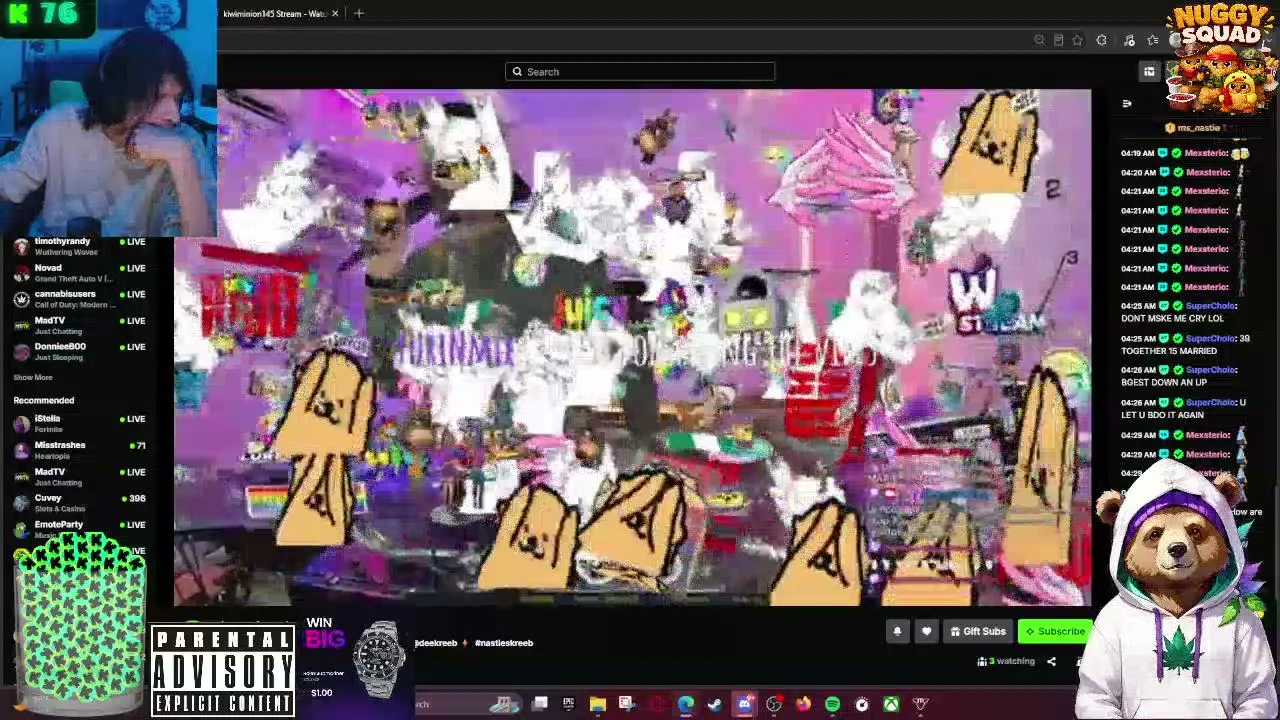Expand the Show More channels link
Image resolution: width=1280 pixels, height=720 pixels.
click(x=33, y=377)
